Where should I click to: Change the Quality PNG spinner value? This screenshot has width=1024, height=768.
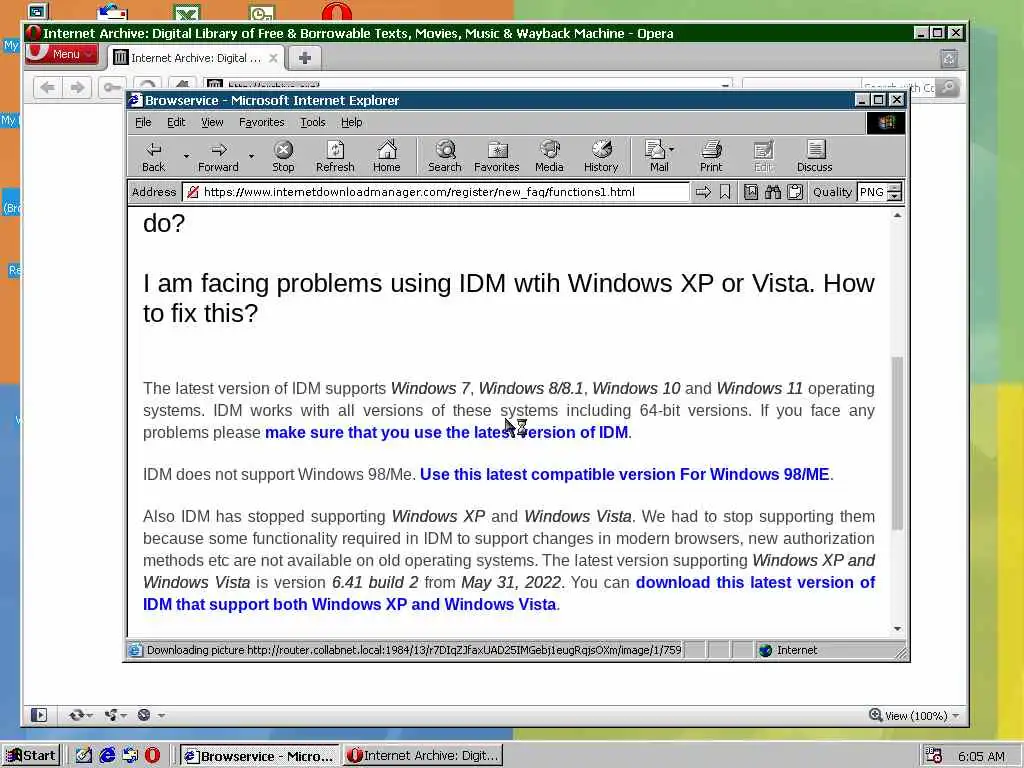pyautogui.click(x=895, y=192)
